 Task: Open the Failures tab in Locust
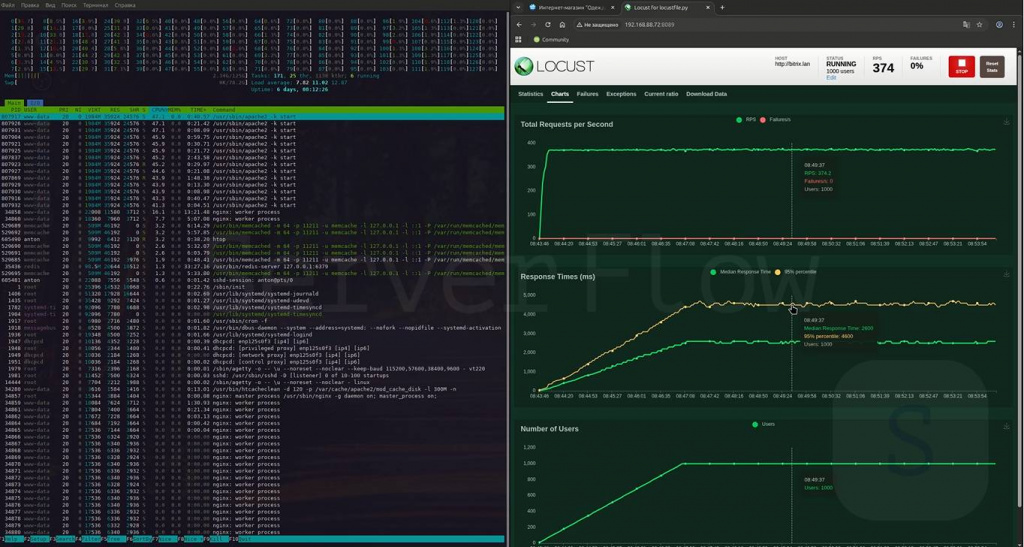(x=587, y=94)
